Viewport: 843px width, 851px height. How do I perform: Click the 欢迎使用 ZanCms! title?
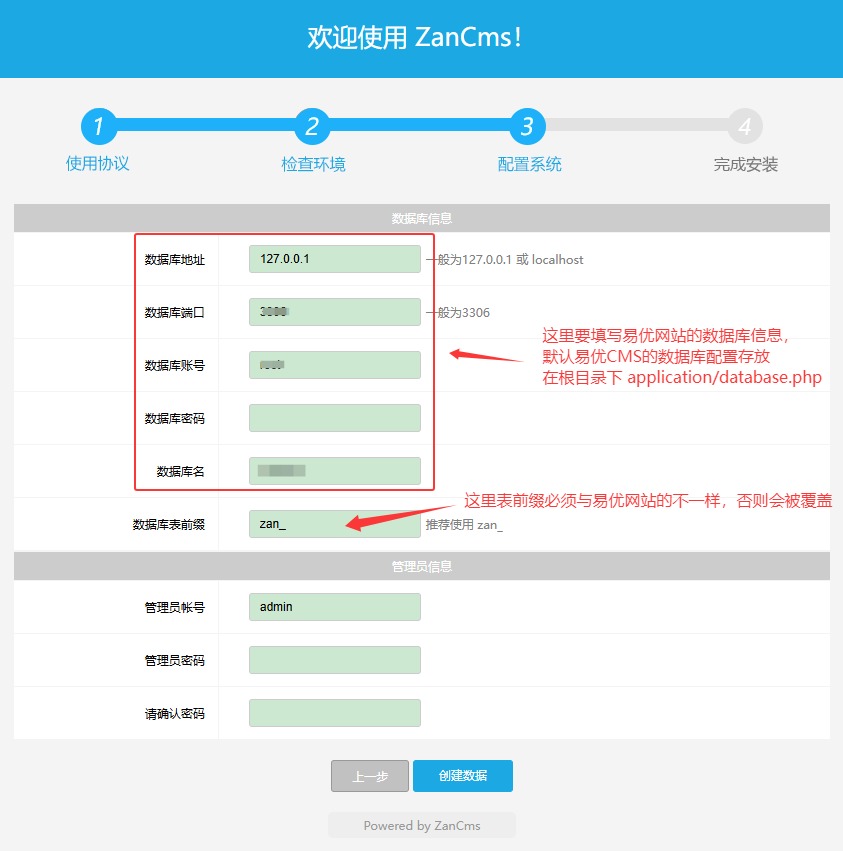(x=415, y=37)
